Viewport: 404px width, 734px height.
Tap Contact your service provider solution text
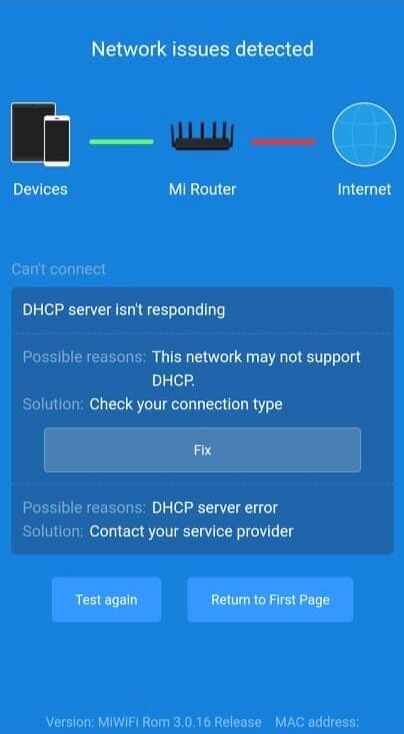191,531
